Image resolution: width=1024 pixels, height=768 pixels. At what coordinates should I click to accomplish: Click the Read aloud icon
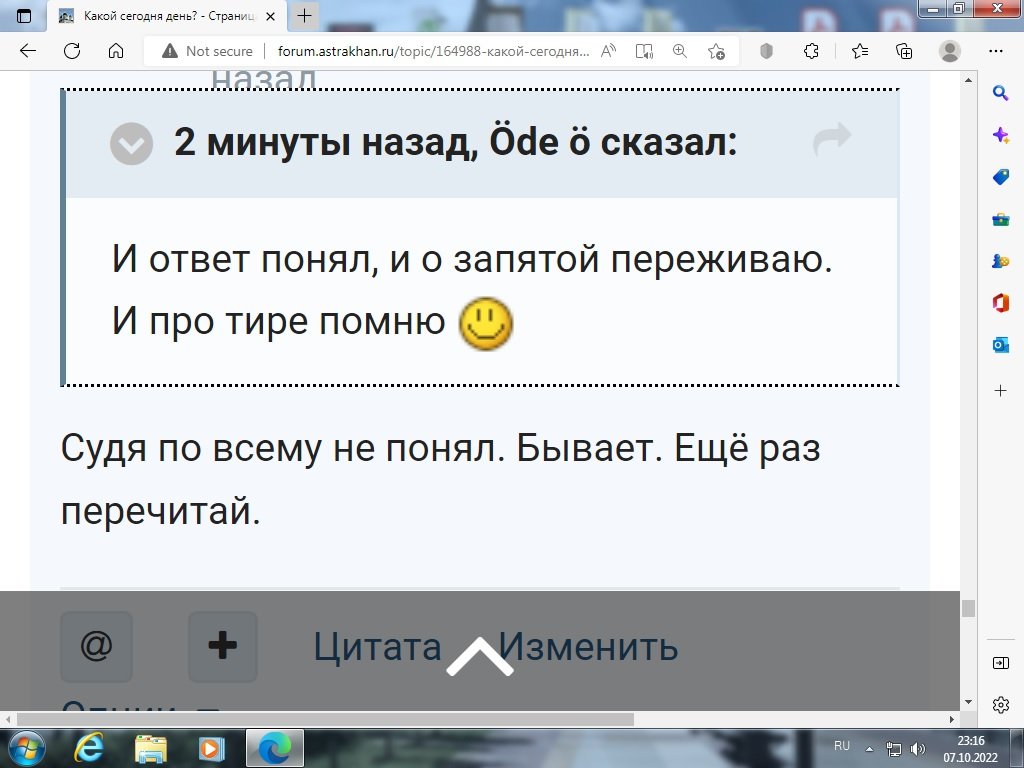tap(607, 52)
